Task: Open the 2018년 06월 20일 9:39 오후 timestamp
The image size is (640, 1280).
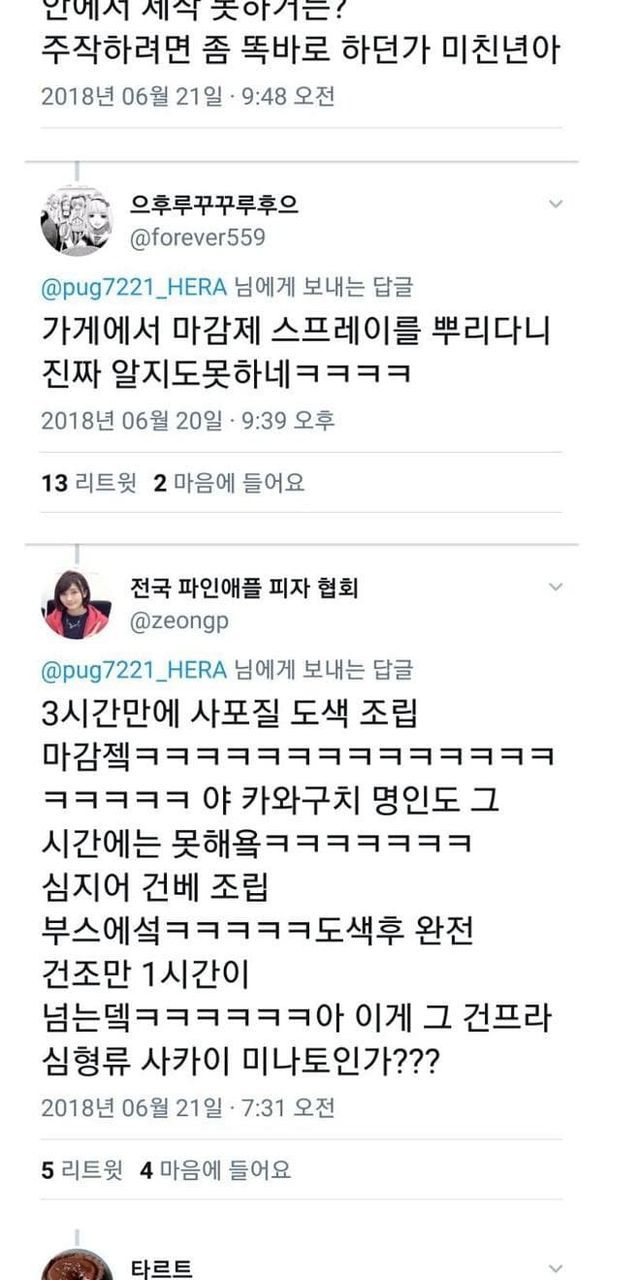Action: (x=188, y=421)
